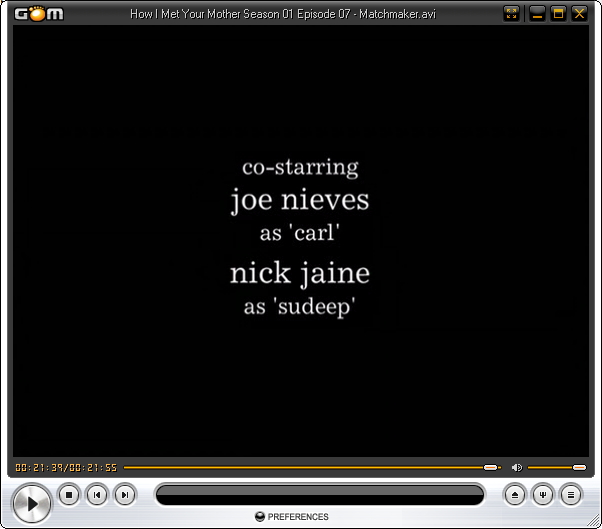Open PREFERENCES link
The height and width of the screenshot is (529, 602).
pos(292,517)
